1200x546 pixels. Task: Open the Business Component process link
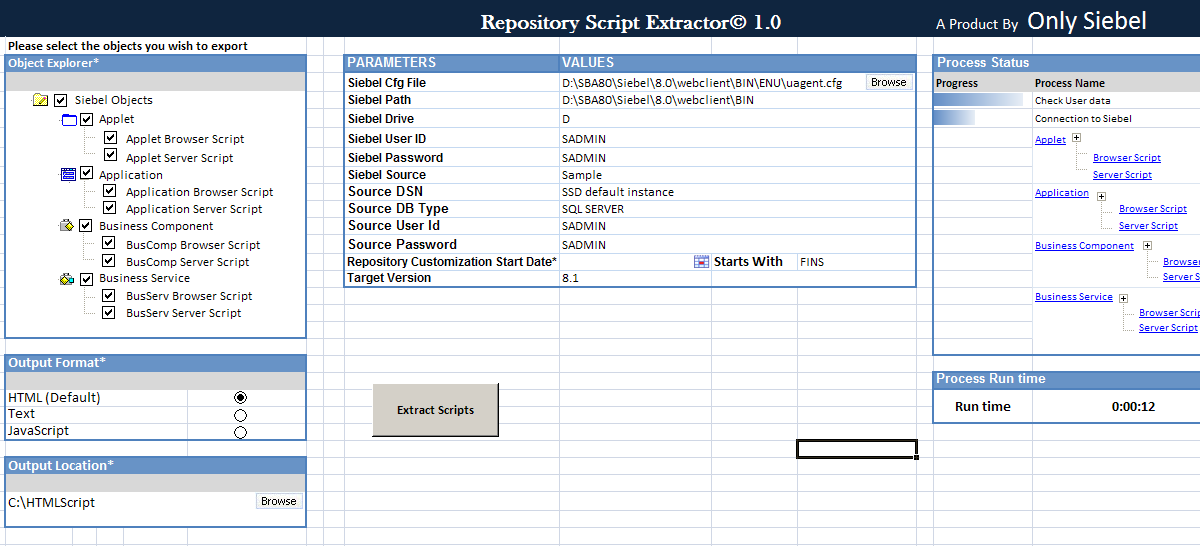(1084, 246)
